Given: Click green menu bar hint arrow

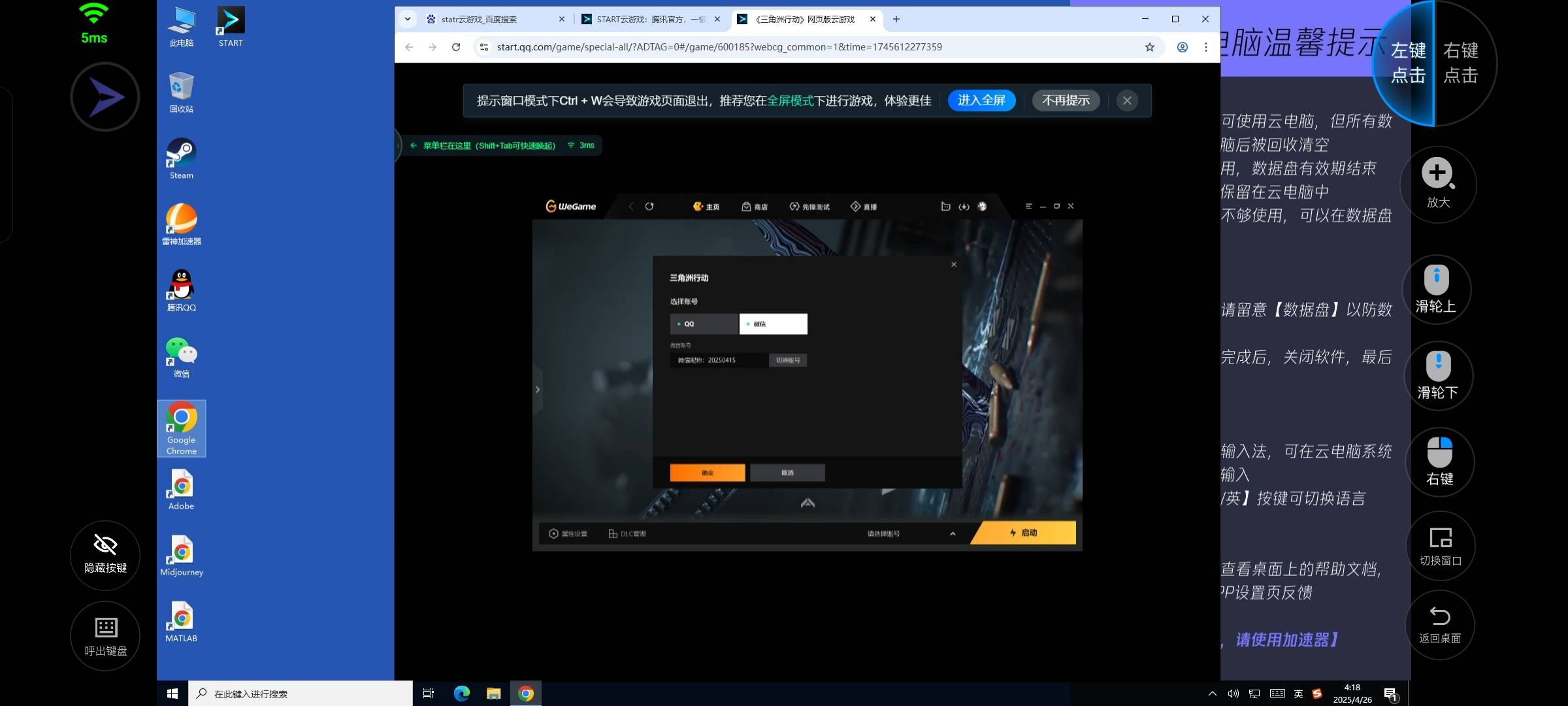Looking at the screenshot, I should click(x=414, y=145).
